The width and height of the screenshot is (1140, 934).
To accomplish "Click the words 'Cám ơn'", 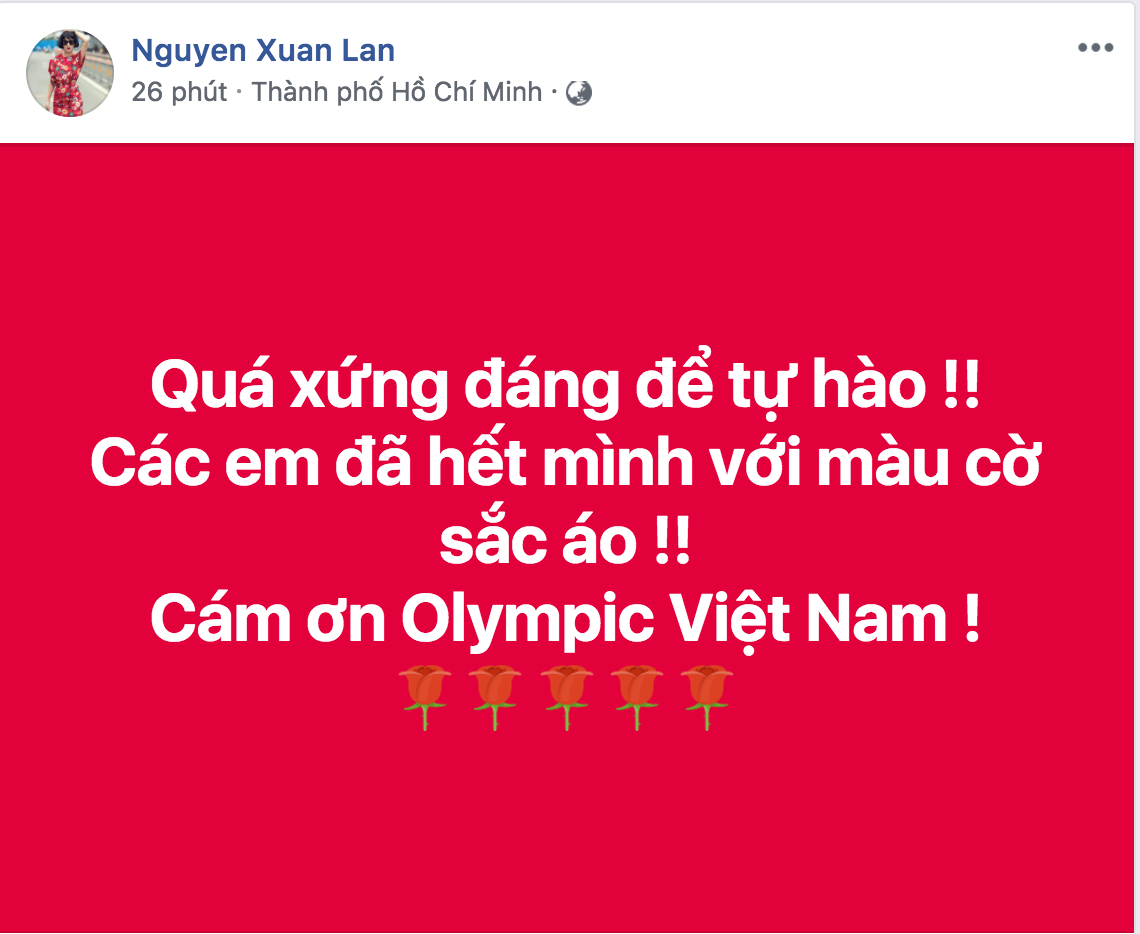I will [268, 619].
